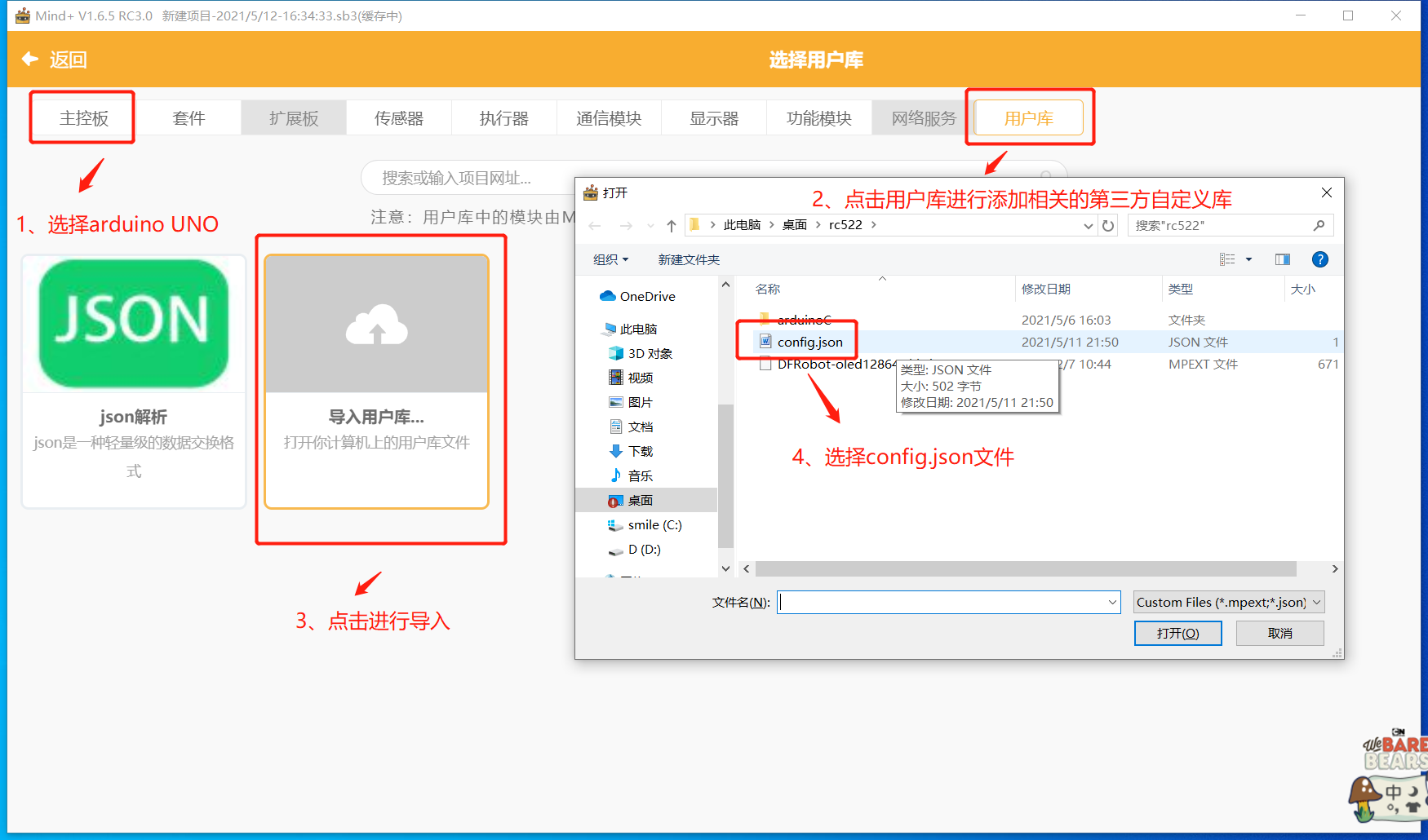
Task: Select the 通信模块 tab
Action: [x=609, y=118]
